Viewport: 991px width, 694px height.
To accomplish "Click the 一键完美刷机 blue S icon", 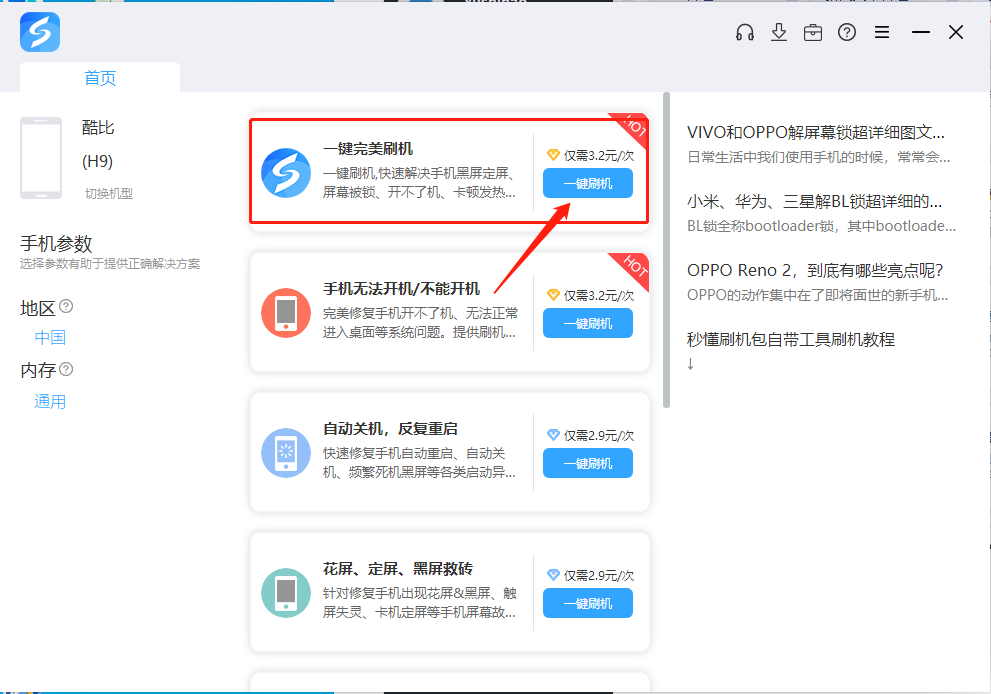I will [286, 173].
